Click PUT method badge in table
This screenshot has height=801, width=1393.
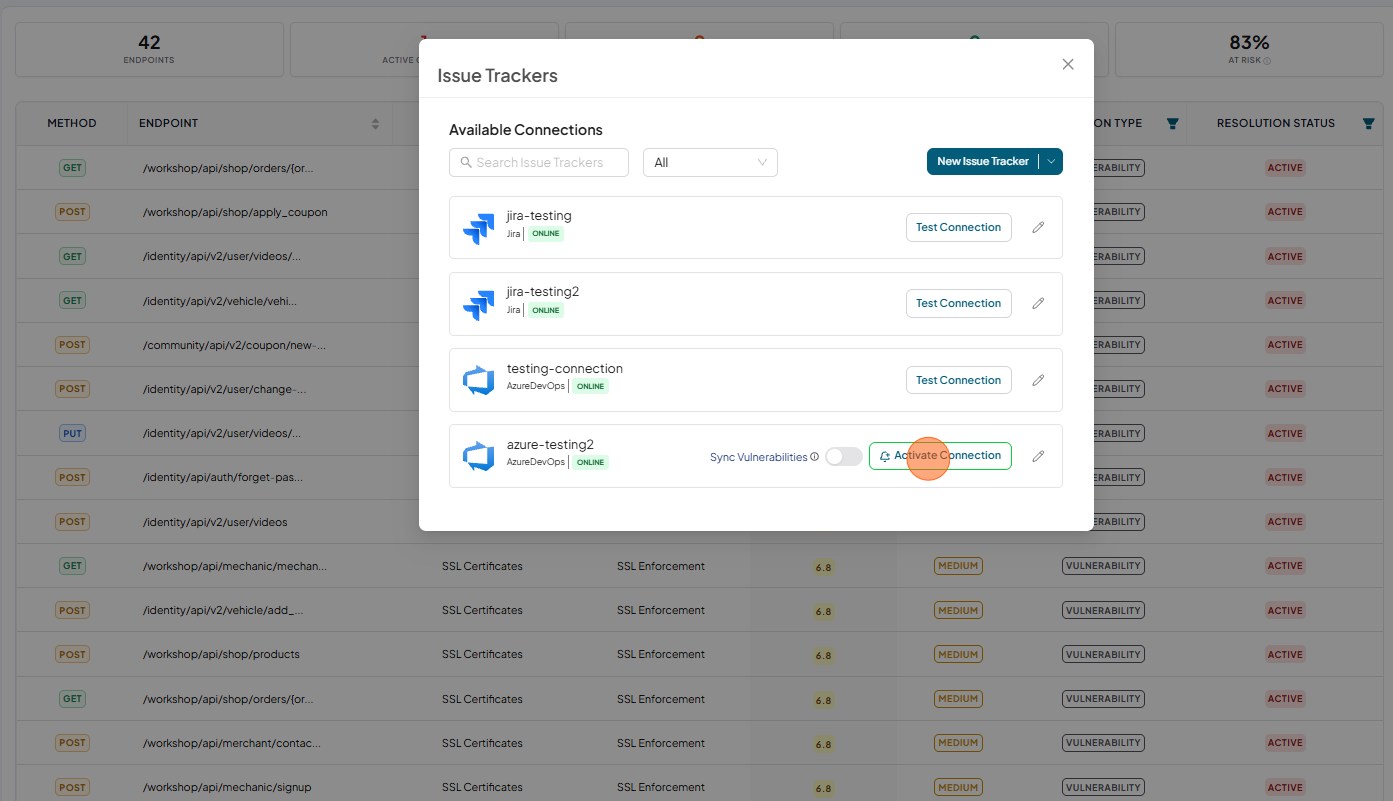[72, 433]
